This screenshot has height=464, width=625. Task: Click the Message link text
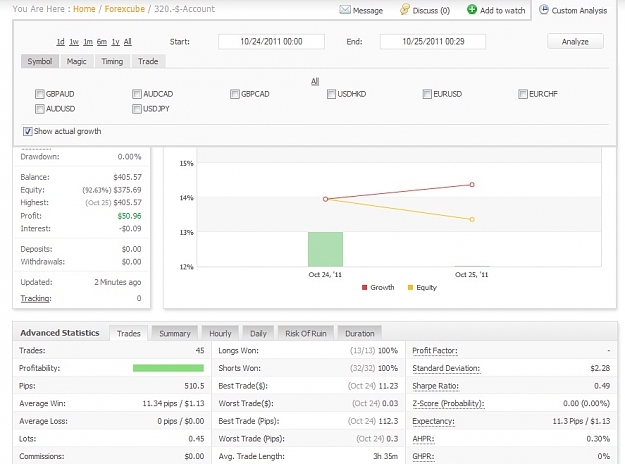click(x=368, y=11)
